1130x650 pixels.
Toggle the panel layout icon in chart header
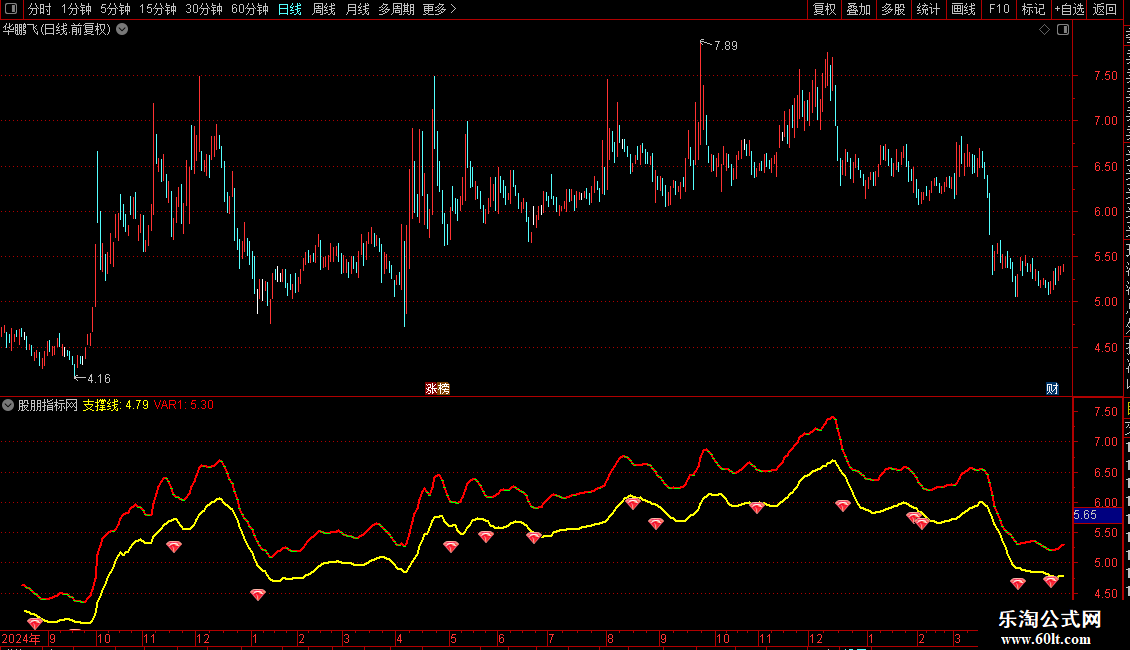click(1063, 30)
